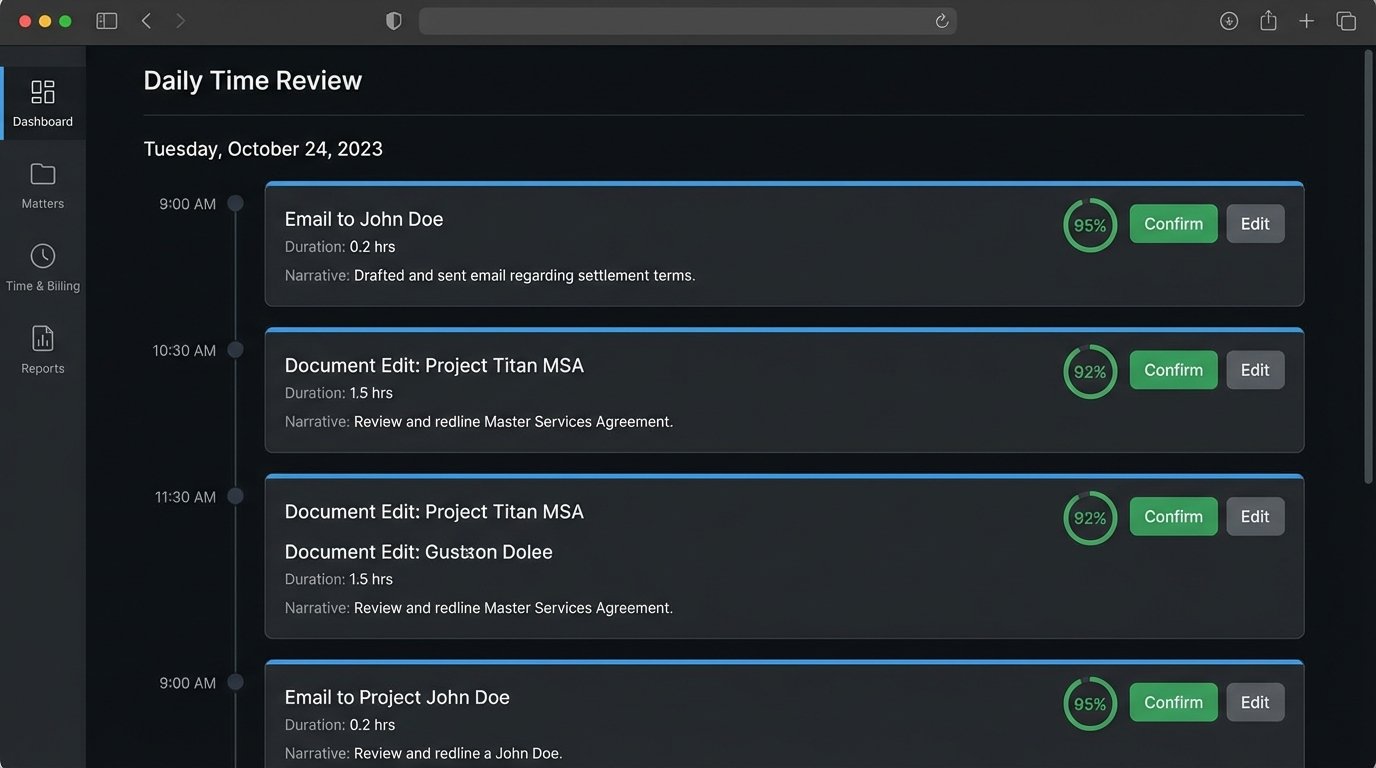1376x768 pixels.
Task: Open the Downloads icon in the toolbar
Action: click(1228, 20)
